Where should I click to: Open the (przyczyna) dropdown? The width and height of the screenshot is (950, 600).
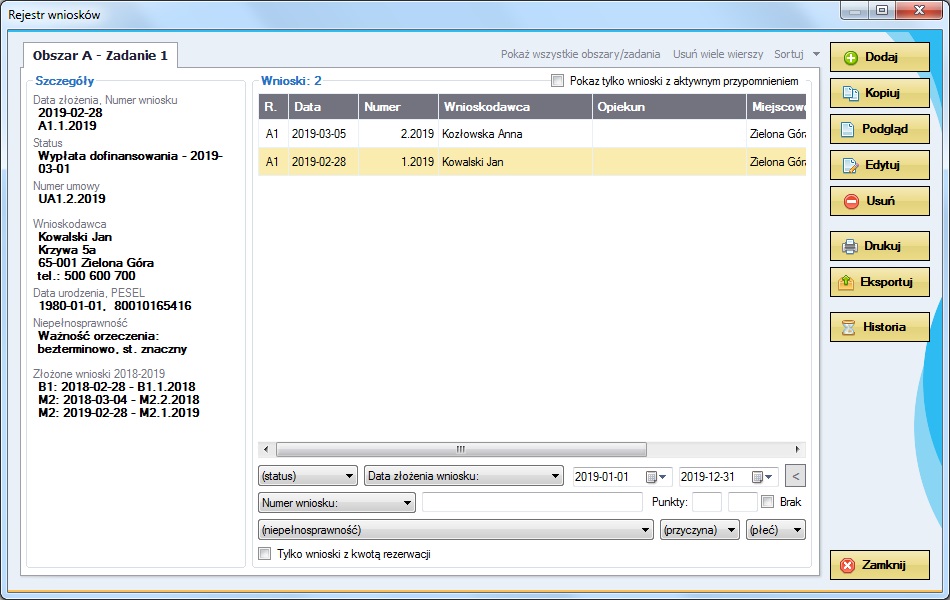[700, 530]
